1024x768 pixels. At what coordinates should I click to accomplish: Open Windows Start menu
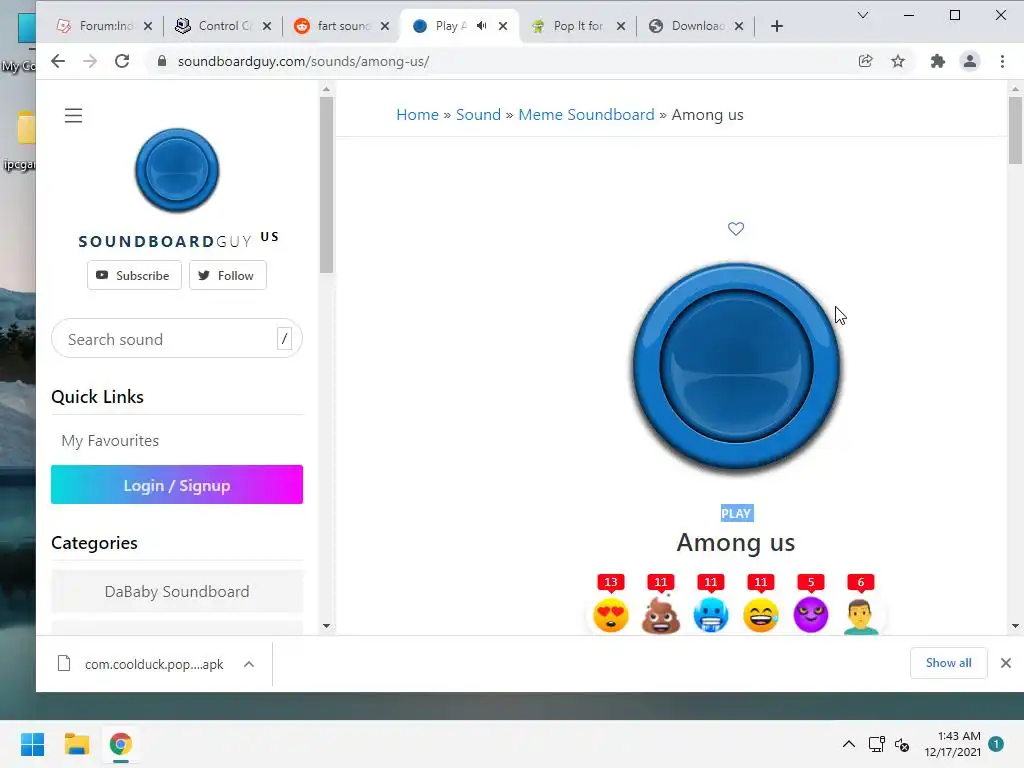(33, 744)
